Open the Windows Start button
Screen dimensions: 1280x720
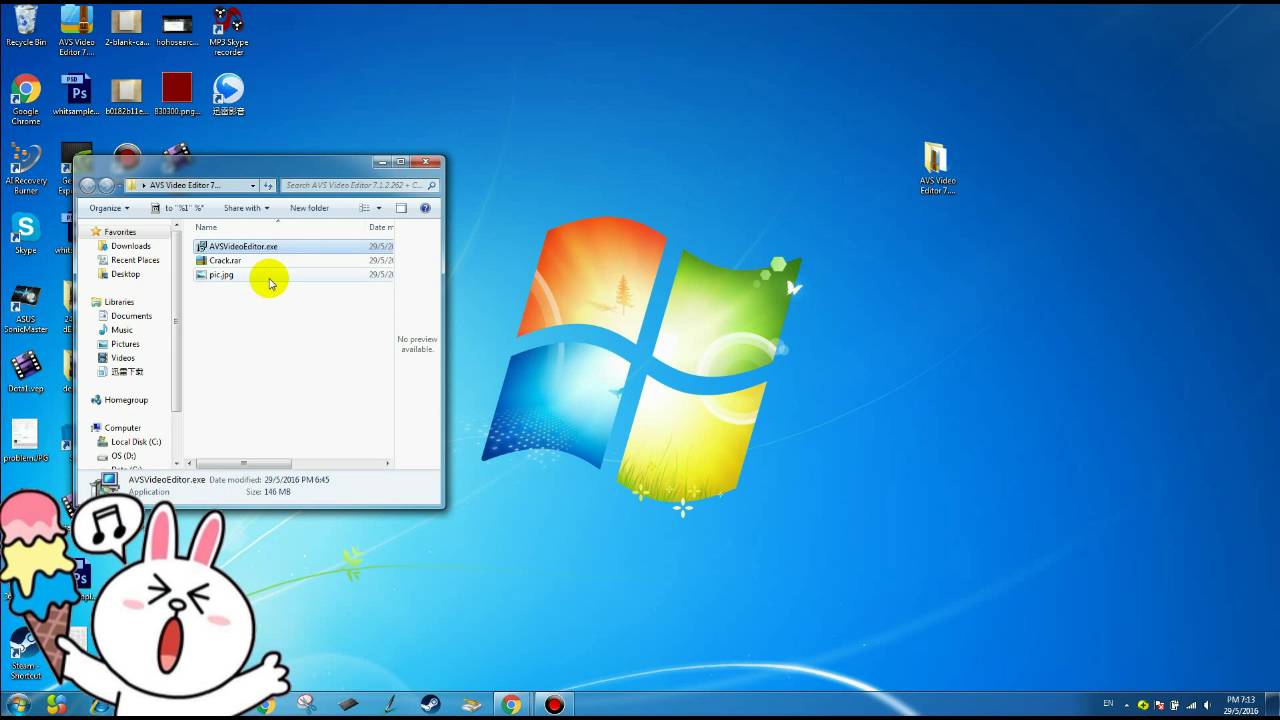18,705
